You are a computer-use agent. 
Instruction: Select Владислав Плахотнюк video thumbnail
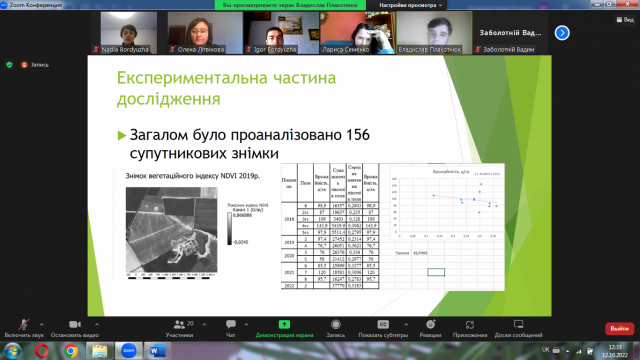434,33
